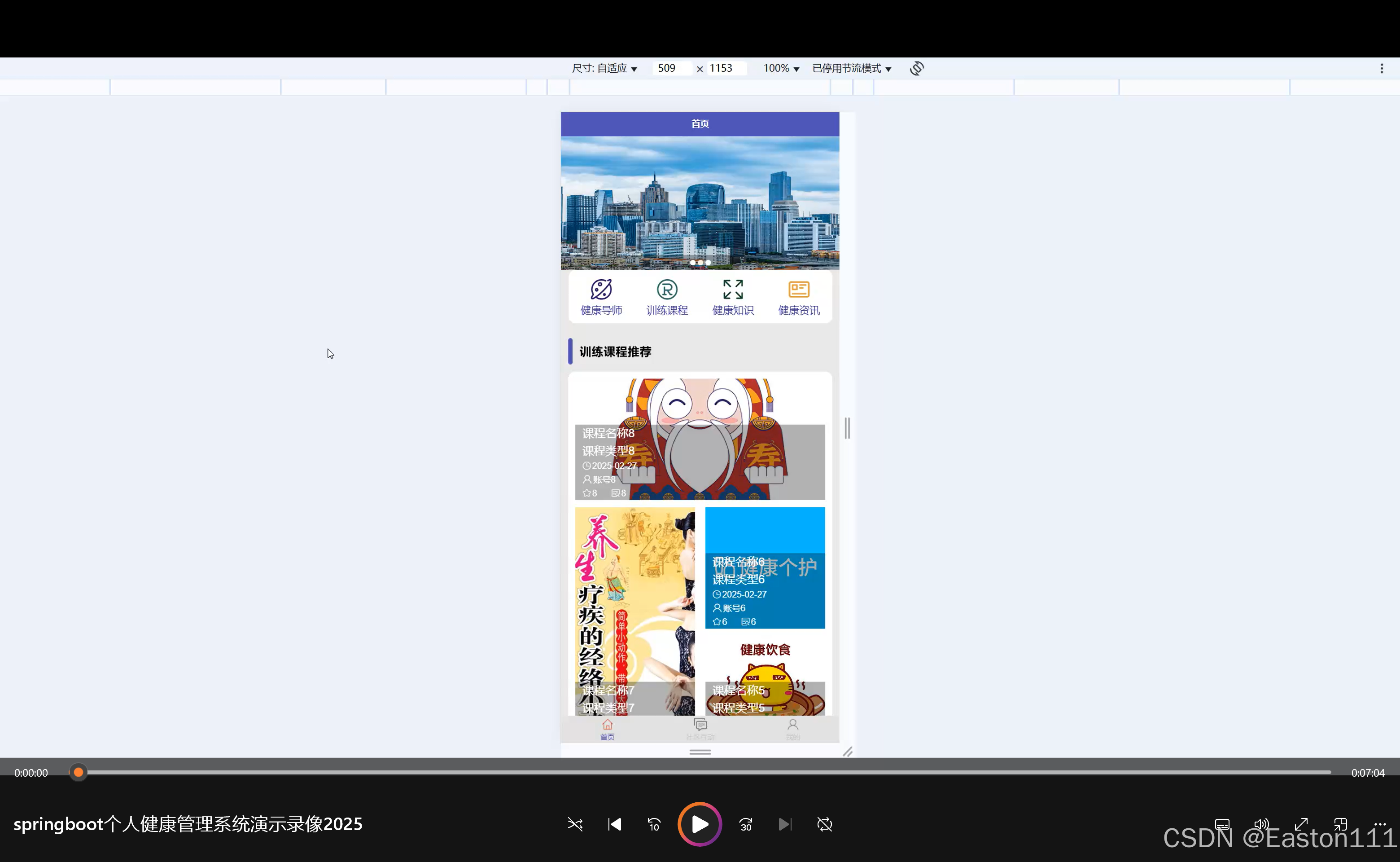This screenshot has width=1400, height=862.
Task: Skip forward 30 seconds
Action: coord(745,824)
